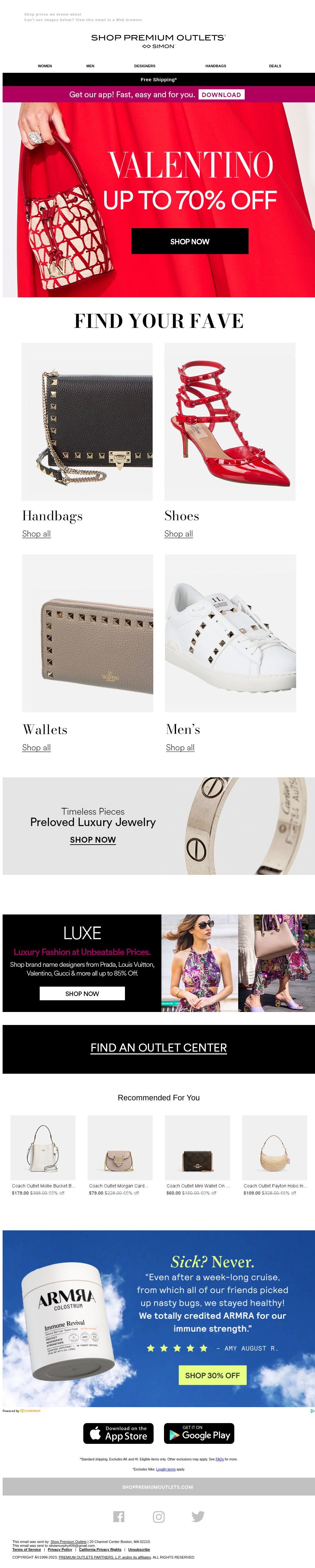Click the Unsubscribe footer link
The height and width of the screenshot is (1568, 315).
pos(139,1549)
